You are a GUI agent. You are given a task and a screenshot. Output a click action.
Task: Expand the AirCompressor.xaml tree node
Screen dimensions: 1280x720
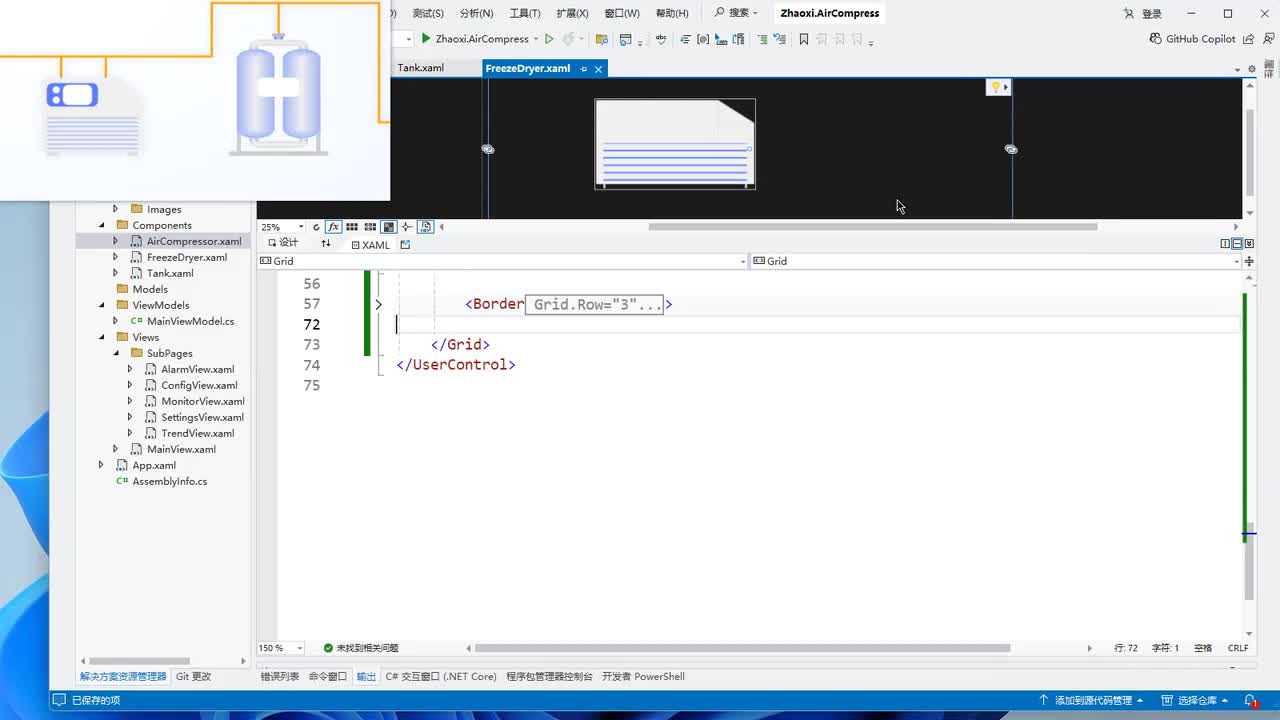click(x=115, y=241)
